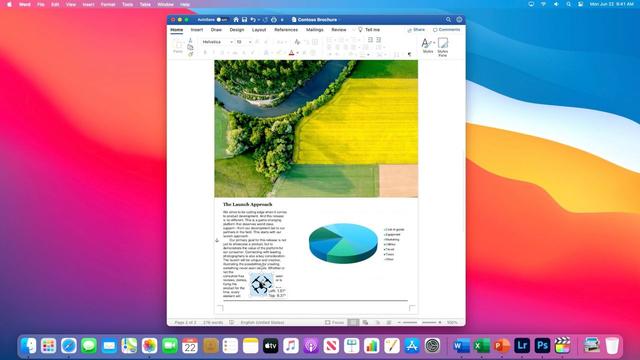The width and height of the screenshot is (640, 360).
Task: Open the font size dropdown
Action: tap(250, 42)
